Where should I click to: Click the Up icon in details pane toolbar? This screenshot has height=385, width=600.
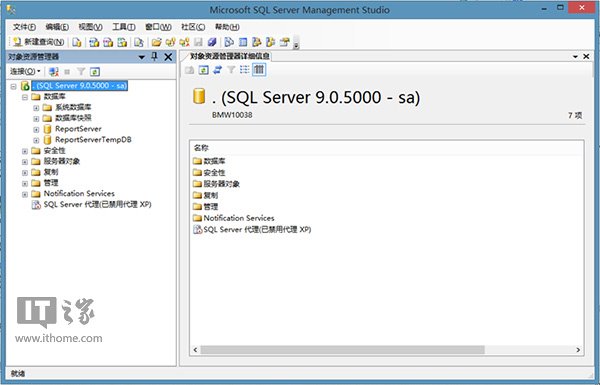coord(189,70)
